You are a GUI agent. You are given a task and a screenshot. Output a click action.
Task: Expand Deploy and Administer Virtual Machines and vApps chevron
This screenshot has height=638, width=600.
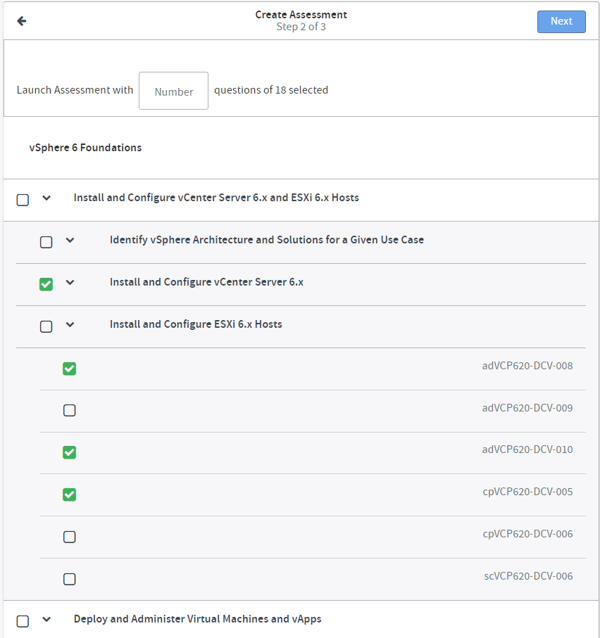[x=47, y=619]
